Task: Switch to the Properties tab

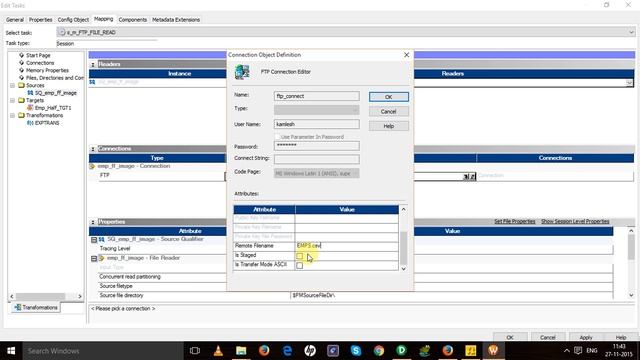Action: coord(40,20)
